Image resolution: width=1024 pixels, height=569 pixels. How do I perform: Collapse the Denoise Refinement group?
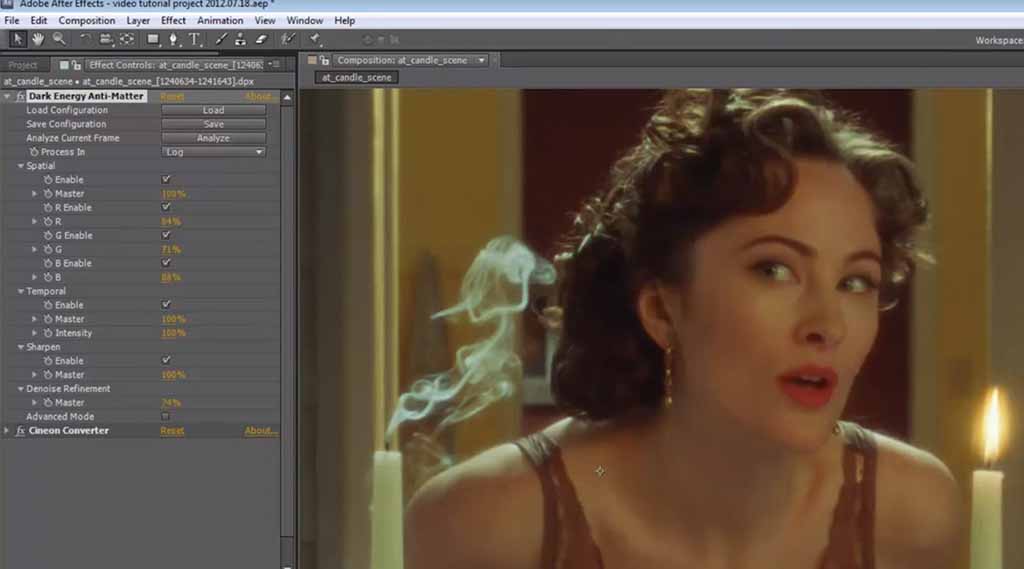(20, 389)
